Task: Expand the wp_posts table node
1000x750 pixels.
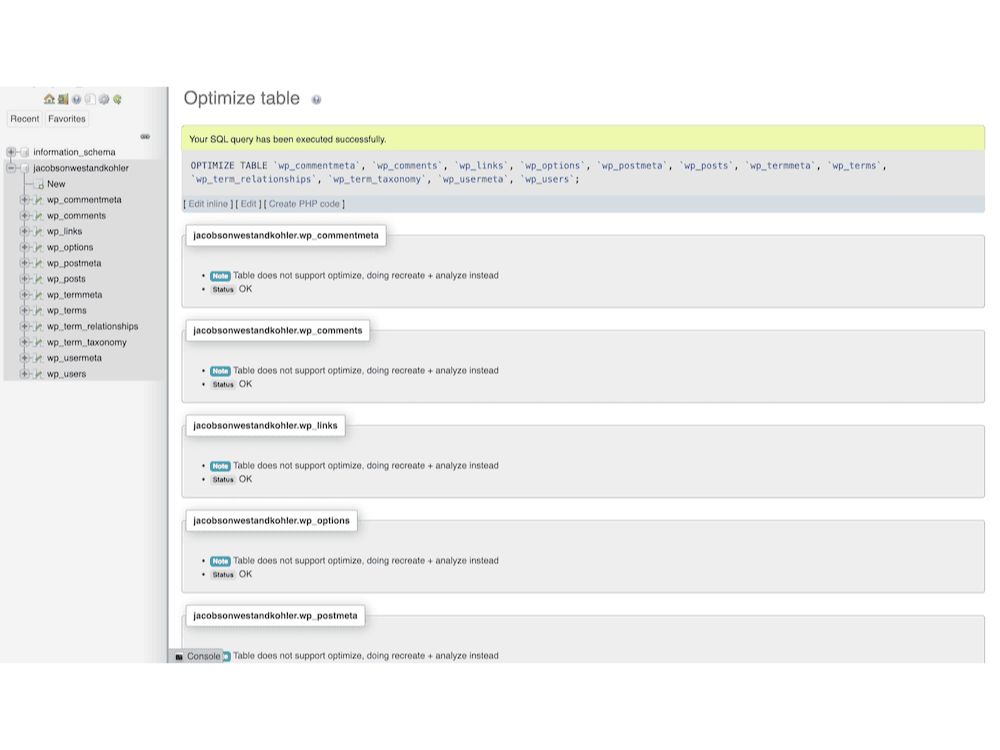Action: point(24,279)
